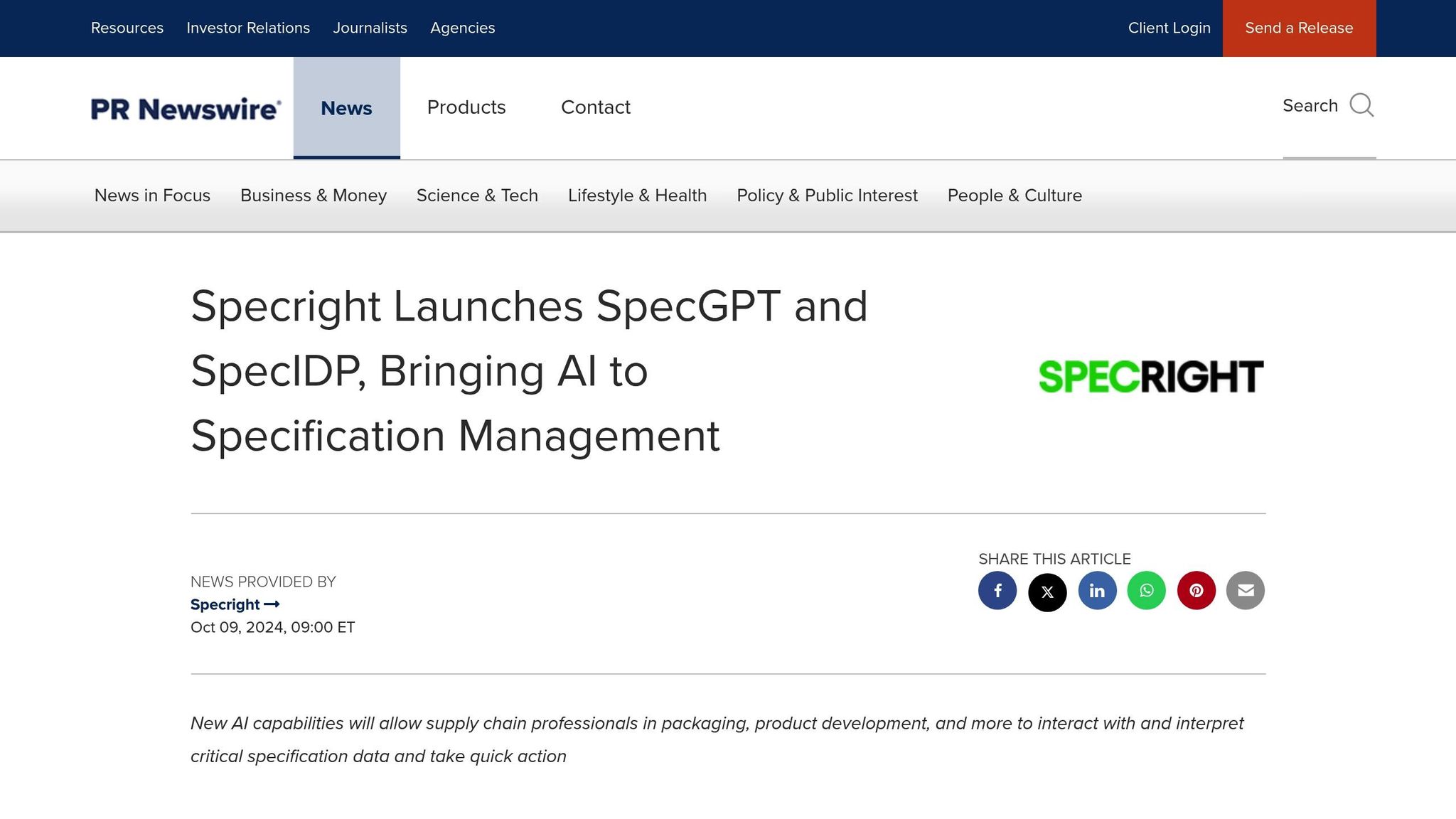Click the search magnifier icon
The image size is (1456, 819).
click(x=1361, y=105)
